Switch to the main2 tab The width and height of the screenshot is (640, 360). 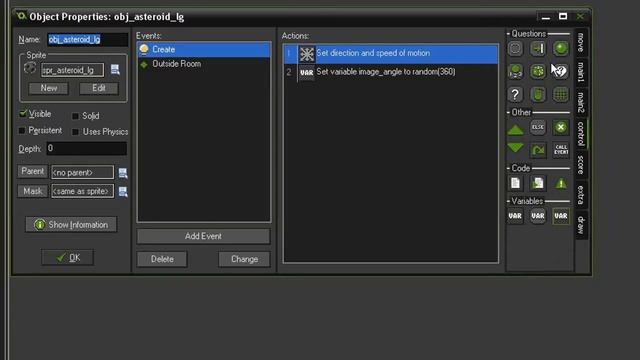(x=581, y=102)
